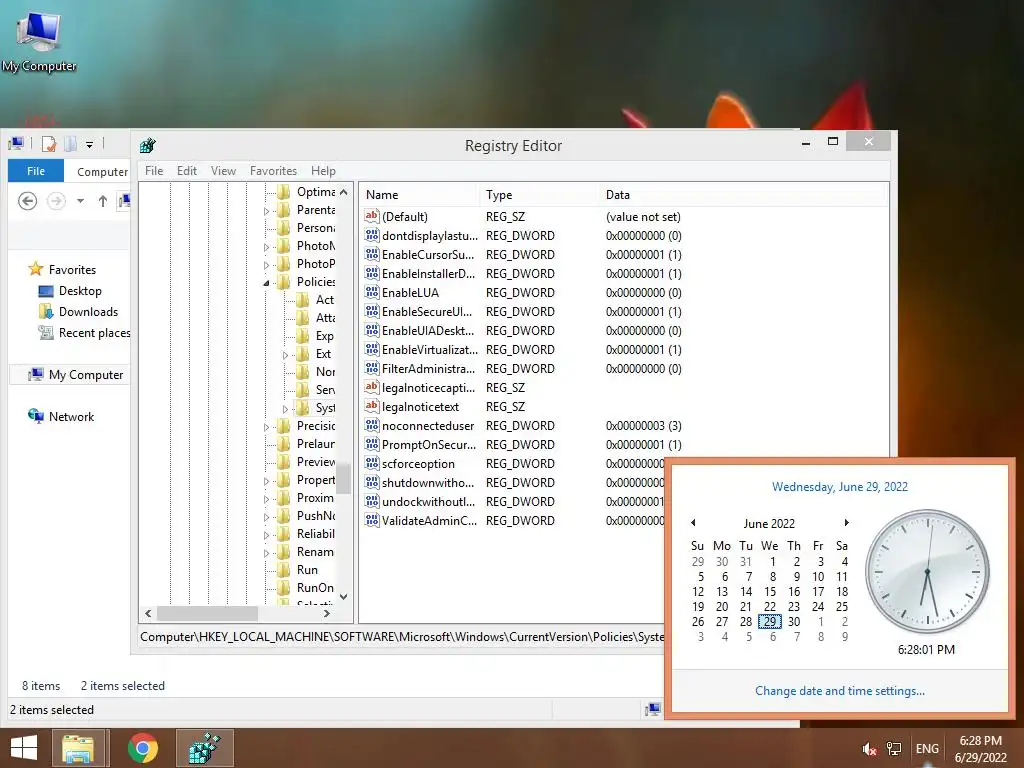Click the Syst folder icon in tree
1024x768 pixels.
point(302,408)
